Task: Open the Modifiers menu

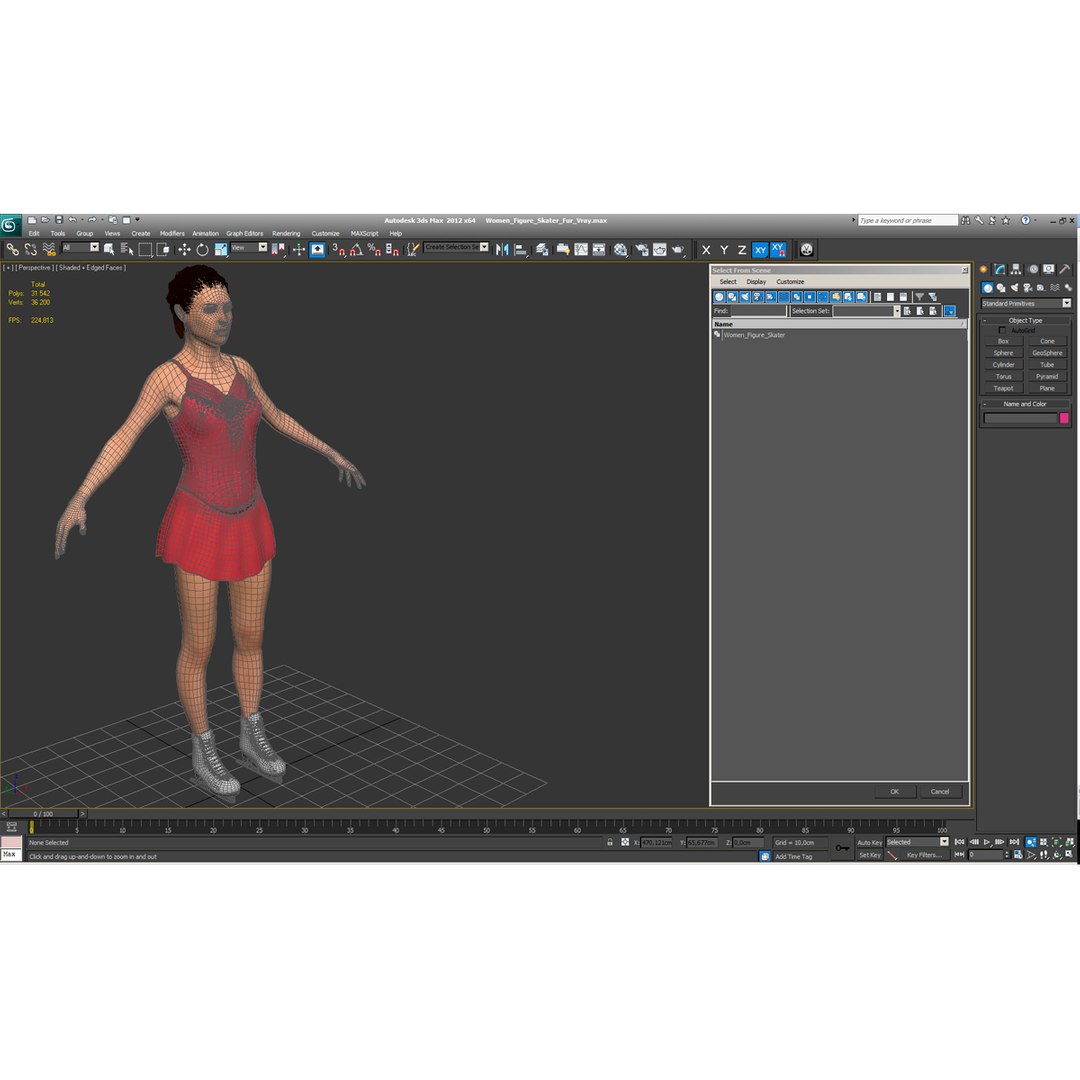Action: click(172, 233)
